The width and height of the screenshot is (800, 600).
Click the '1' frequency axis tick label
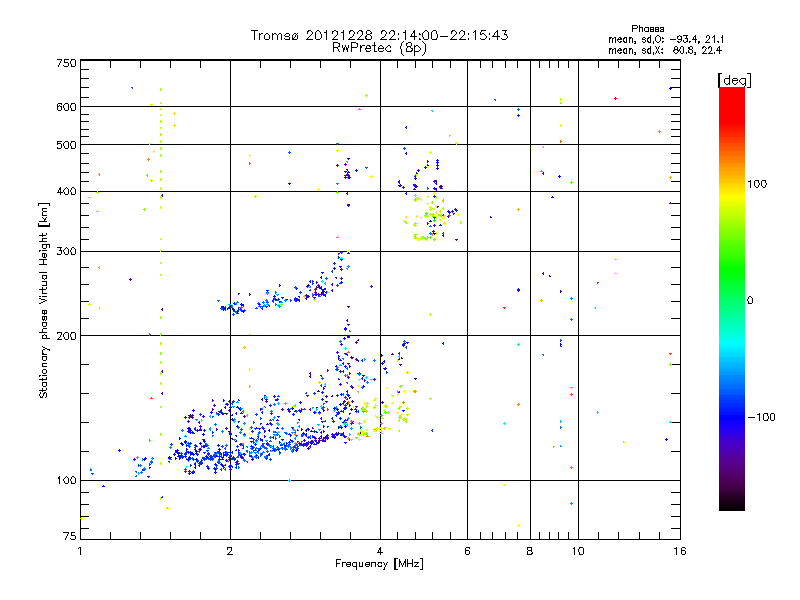point(80,551)
